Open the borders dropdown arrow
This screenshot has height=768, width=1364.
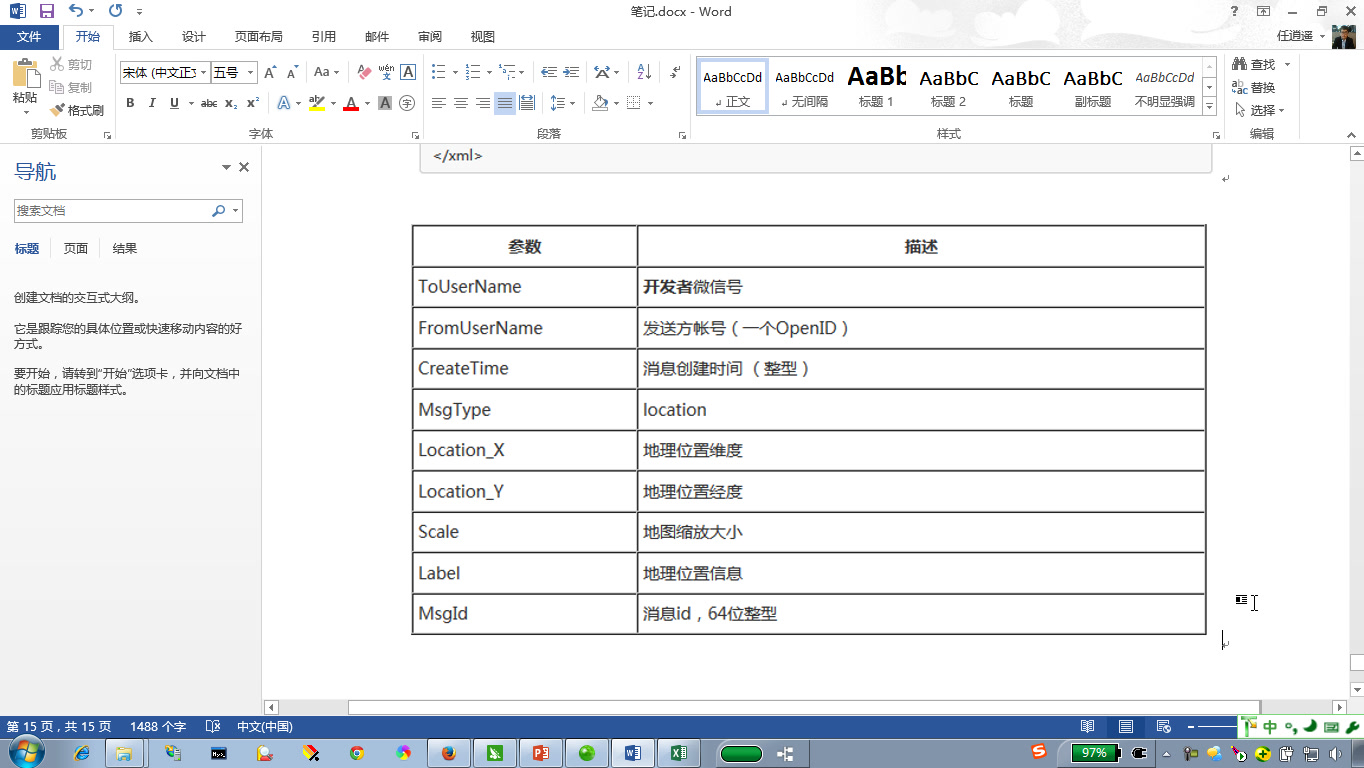(x=650, y=103)
